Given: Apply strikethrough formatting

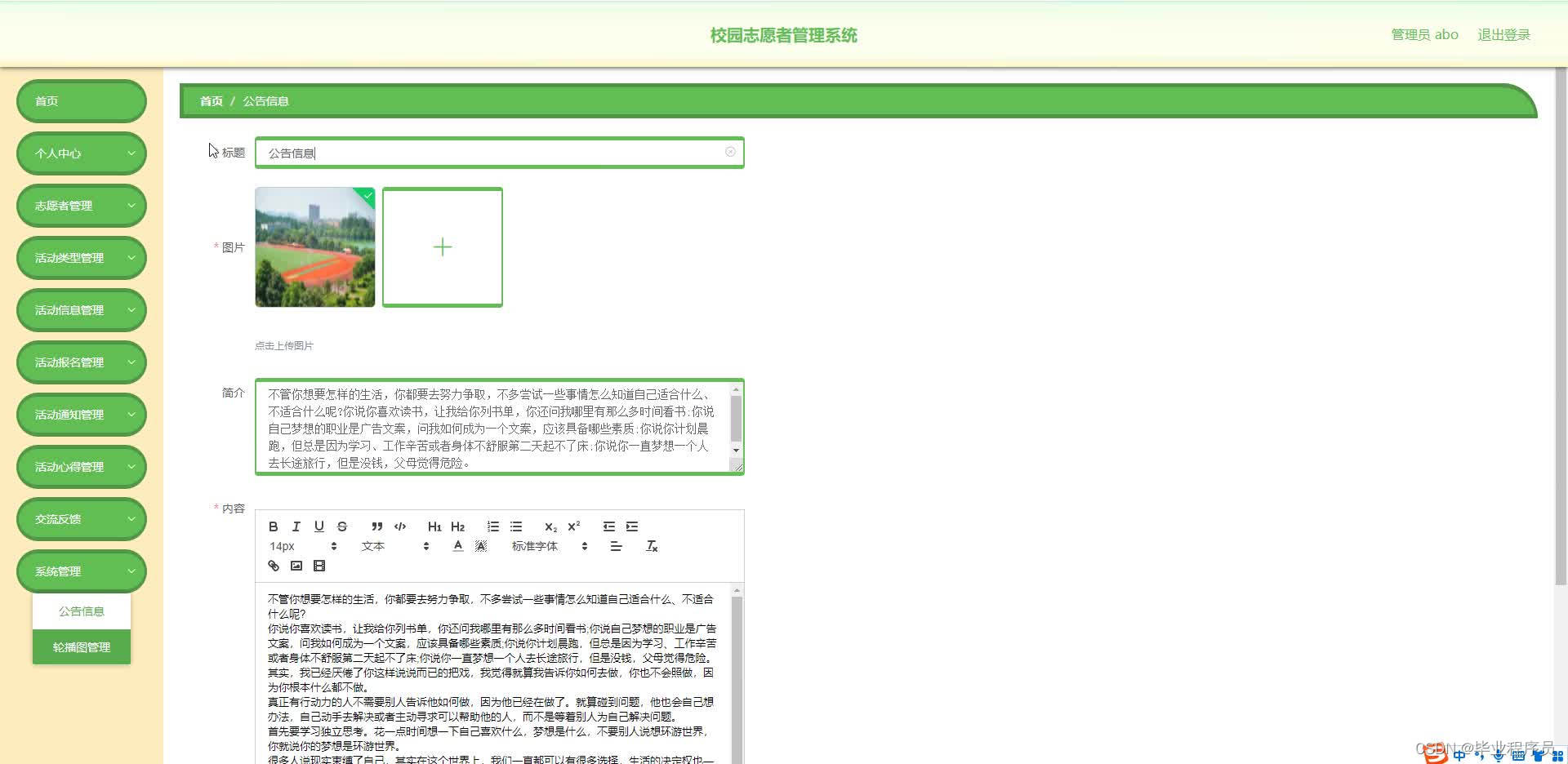Looking at the screenshot, I should 342,526.
